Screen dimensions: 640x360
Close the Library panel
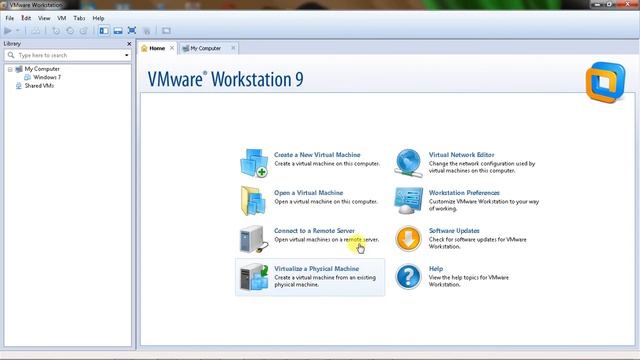(x=129, y=44)
